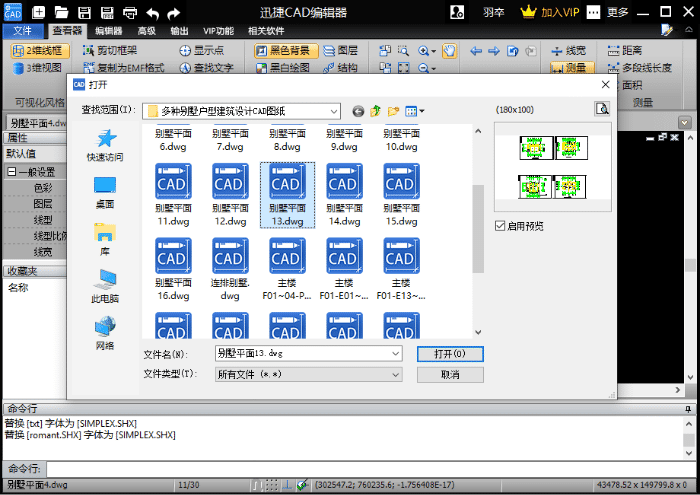The height and width of the screenshot is (495, 700).
Task: Switch to the 编辑器 tab
Action: pos(108,31)
